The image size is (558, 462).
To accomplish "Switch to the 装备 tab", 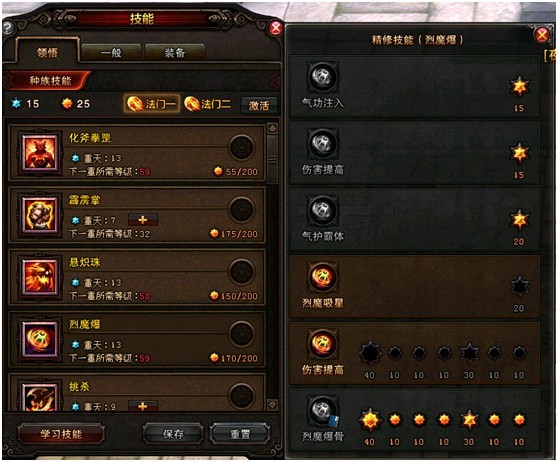I will (x=175, y=53).
